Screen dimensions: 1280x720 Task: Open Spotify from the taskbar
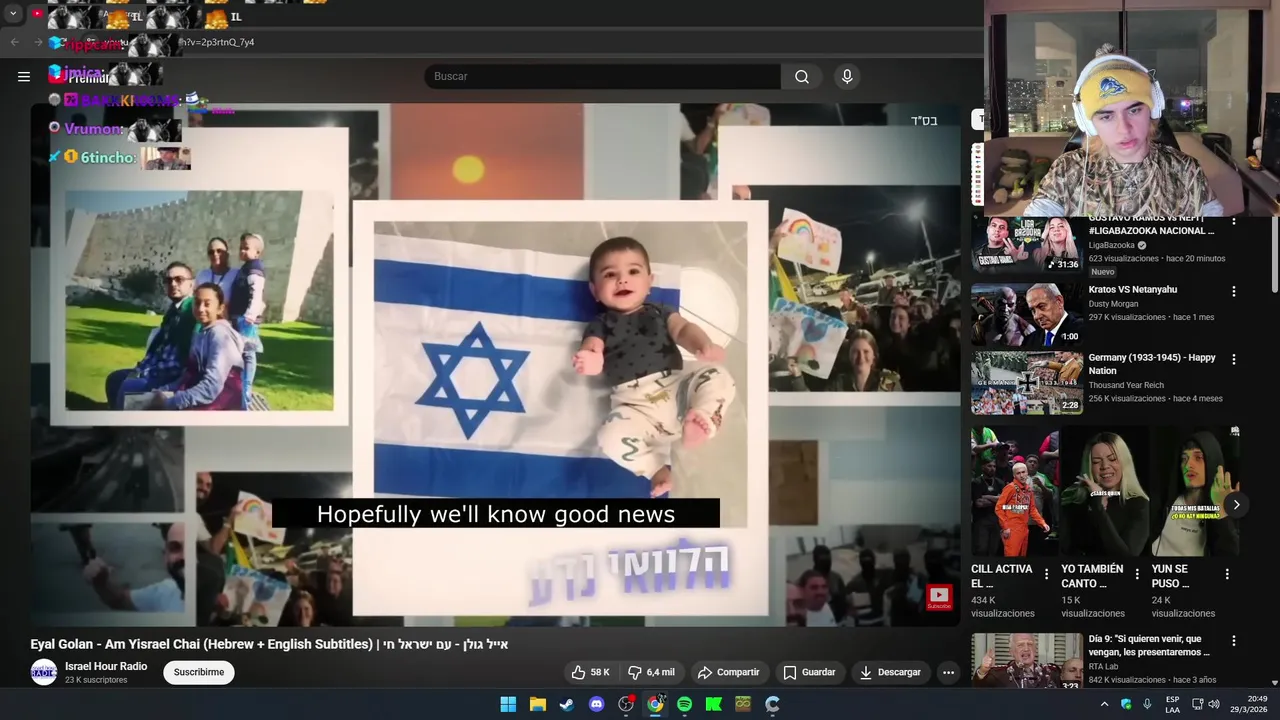coord(684,704)
